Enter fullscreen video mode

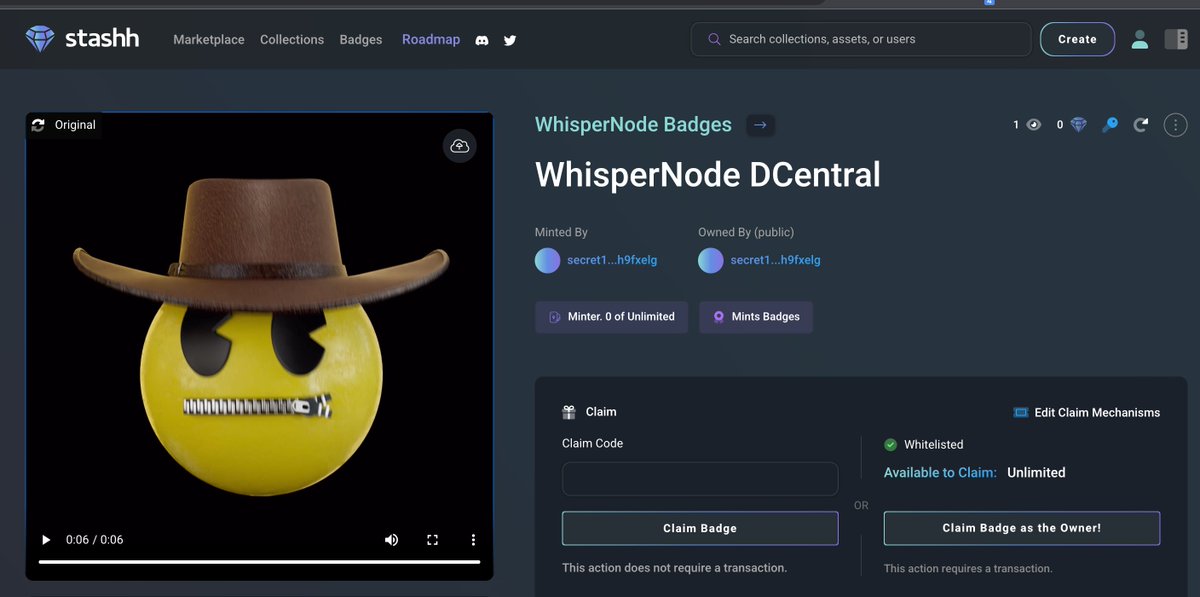433,540
